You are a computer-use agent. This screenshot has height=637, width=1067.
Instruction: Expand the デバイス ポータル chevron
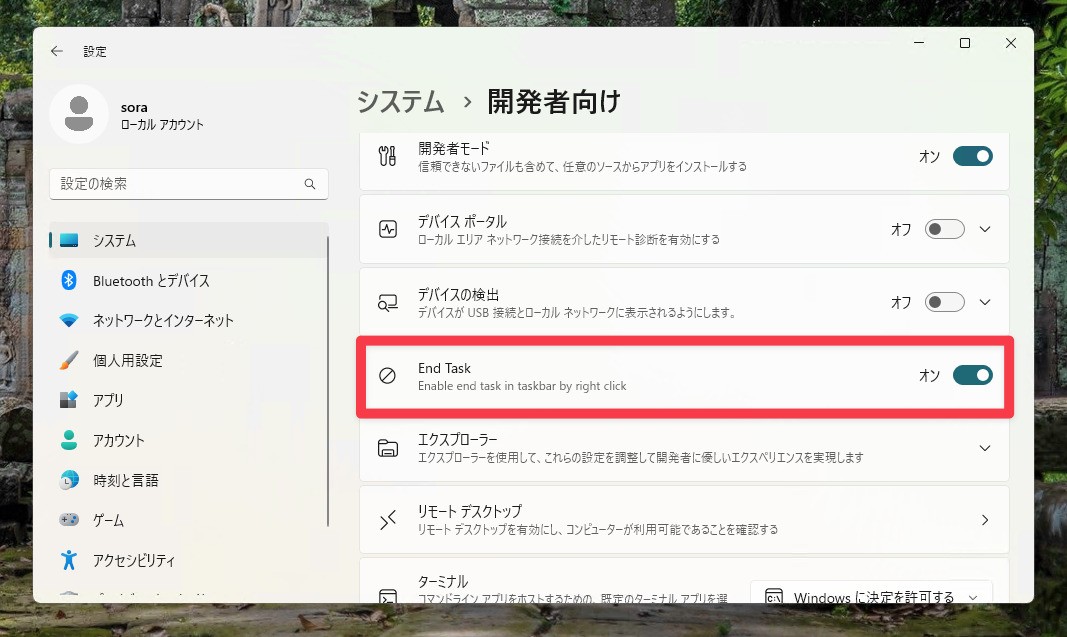click(985, 229)
